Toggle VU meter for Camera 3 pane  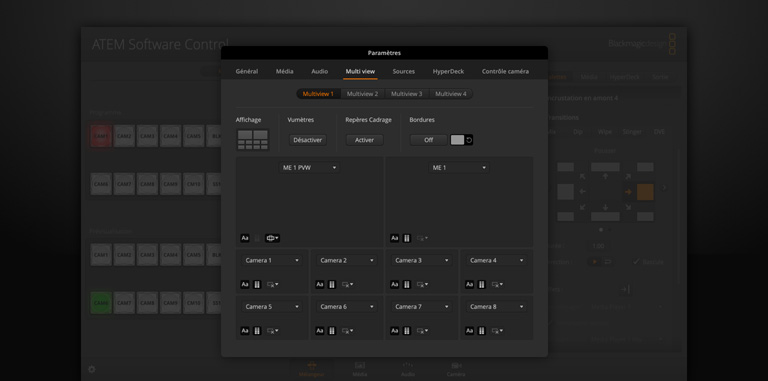pos(407,284)
